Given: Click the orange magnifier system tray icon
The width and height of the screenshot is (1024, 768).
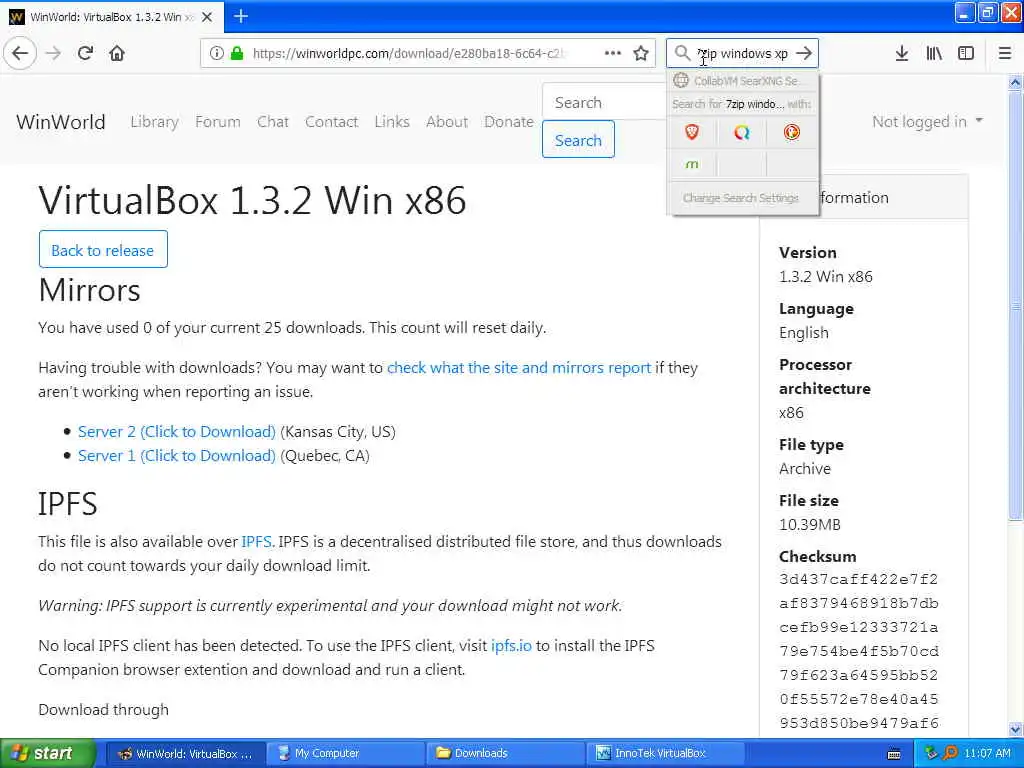Looking at the screenshot, I should [x=950, y=753].
